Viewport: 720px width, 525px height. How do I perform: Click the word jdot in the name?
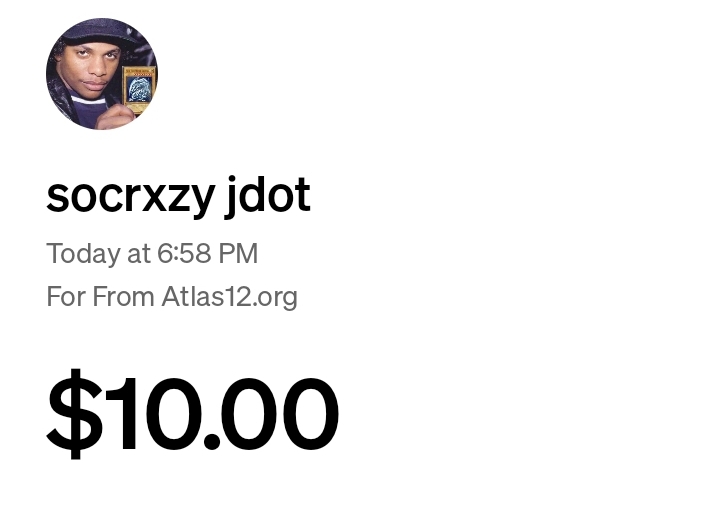268,195
